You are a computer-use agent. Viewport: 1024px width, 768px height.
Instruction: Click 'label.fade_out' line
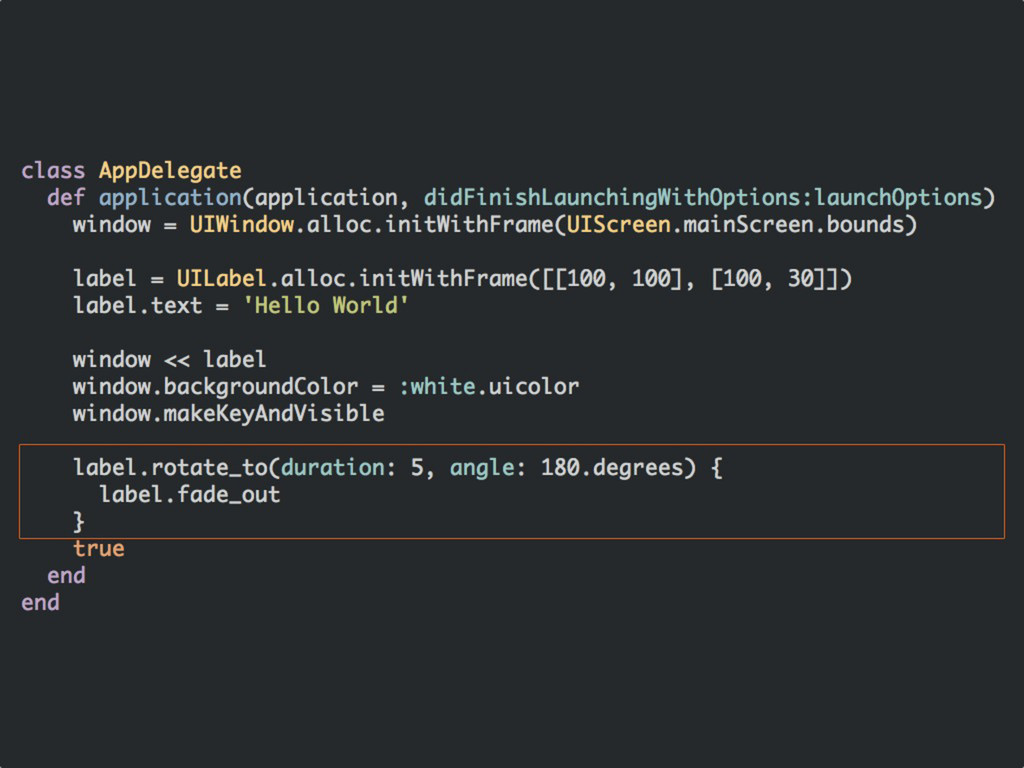click(189, 495)
